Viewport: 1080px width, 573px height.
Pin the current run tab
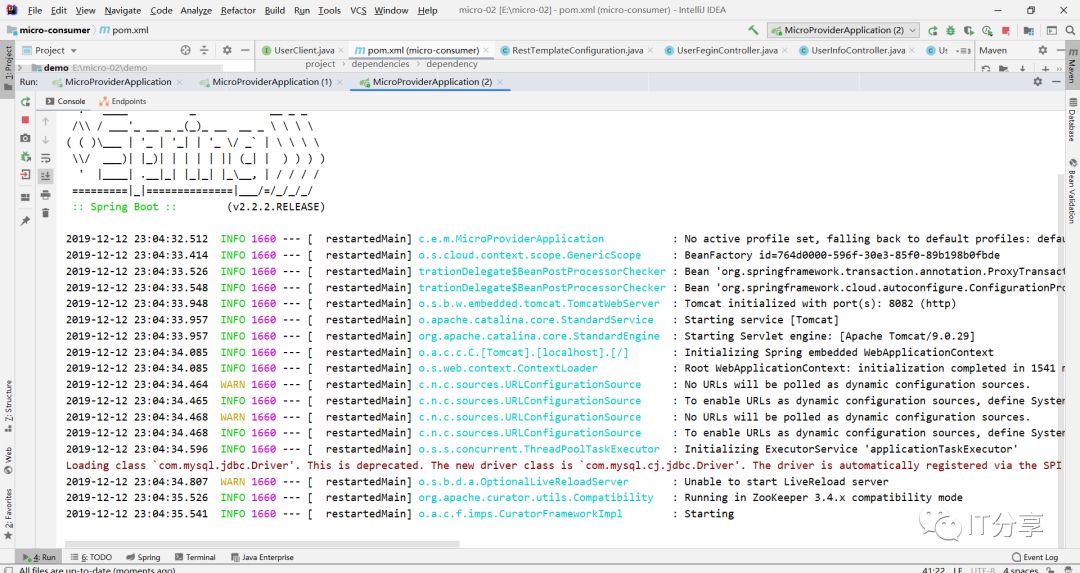coord(25,221)
